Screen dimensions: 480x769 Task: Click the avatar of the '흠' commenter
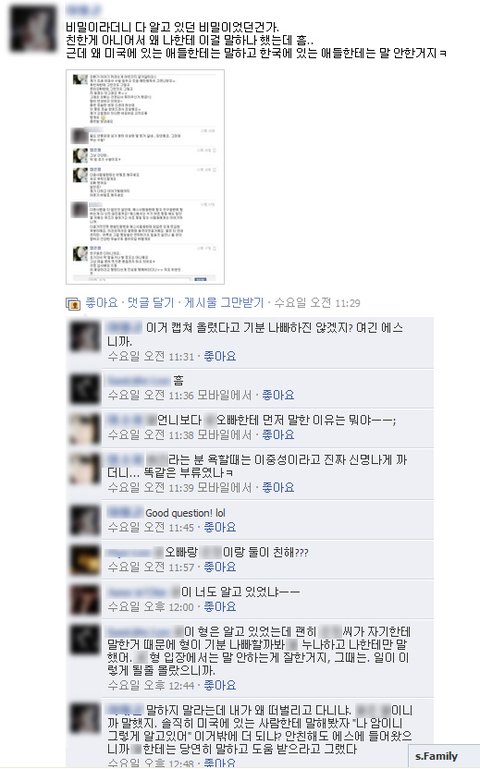(x=85, y=389)
